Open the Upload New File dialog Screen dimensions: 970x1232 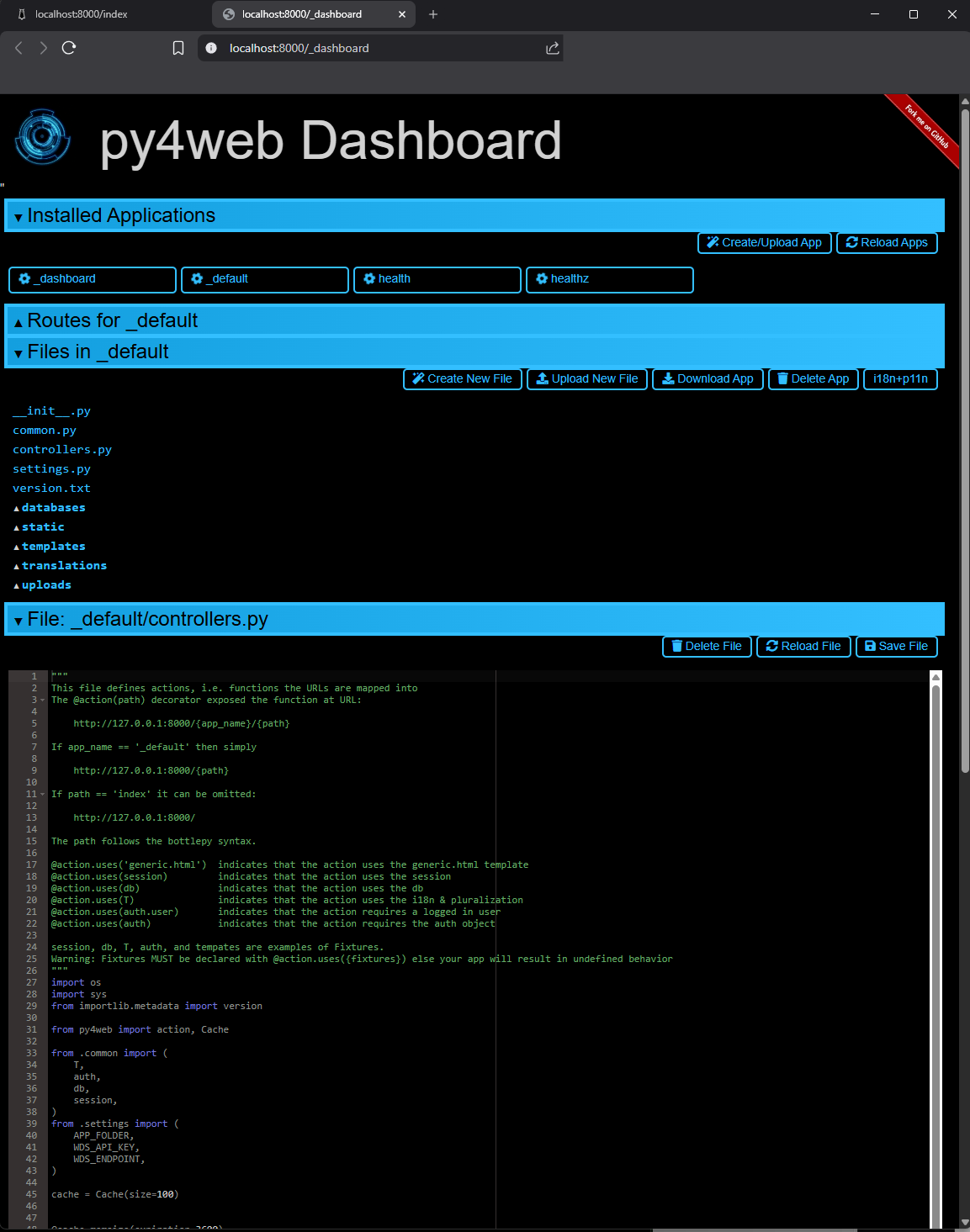[x=587, y=379]
